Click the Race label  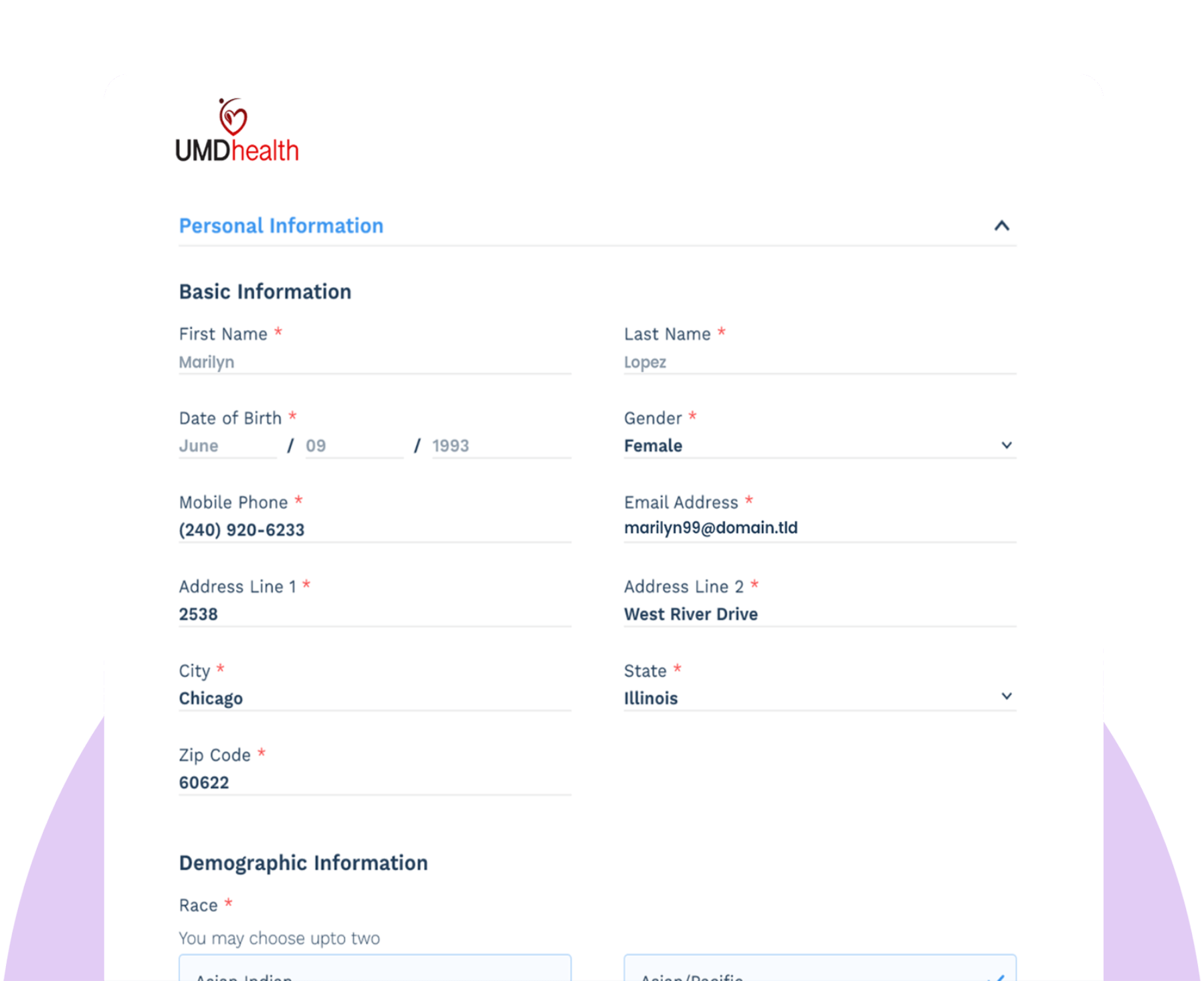pyautogui.click(x=198, y=905)
